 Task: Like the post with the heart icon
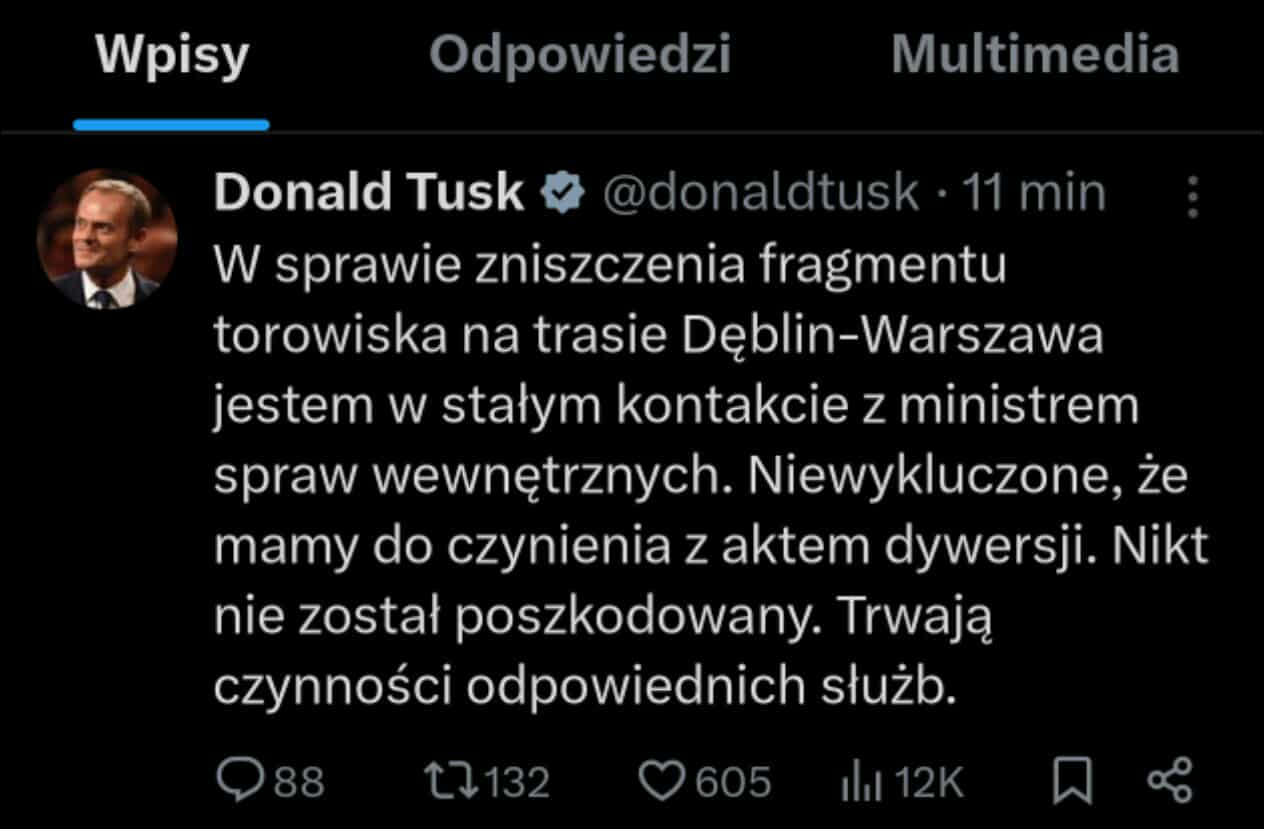coord(660,781)
